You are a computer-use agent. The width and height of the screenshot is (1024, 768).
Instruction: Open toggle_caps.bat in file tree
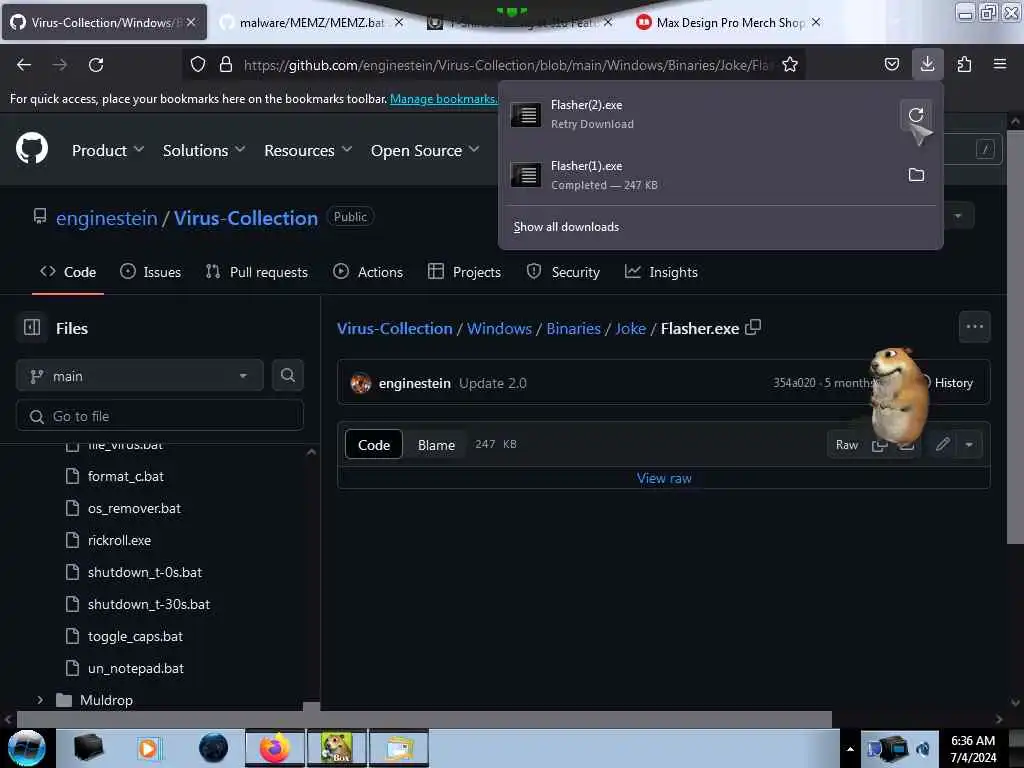coord(135,637)
